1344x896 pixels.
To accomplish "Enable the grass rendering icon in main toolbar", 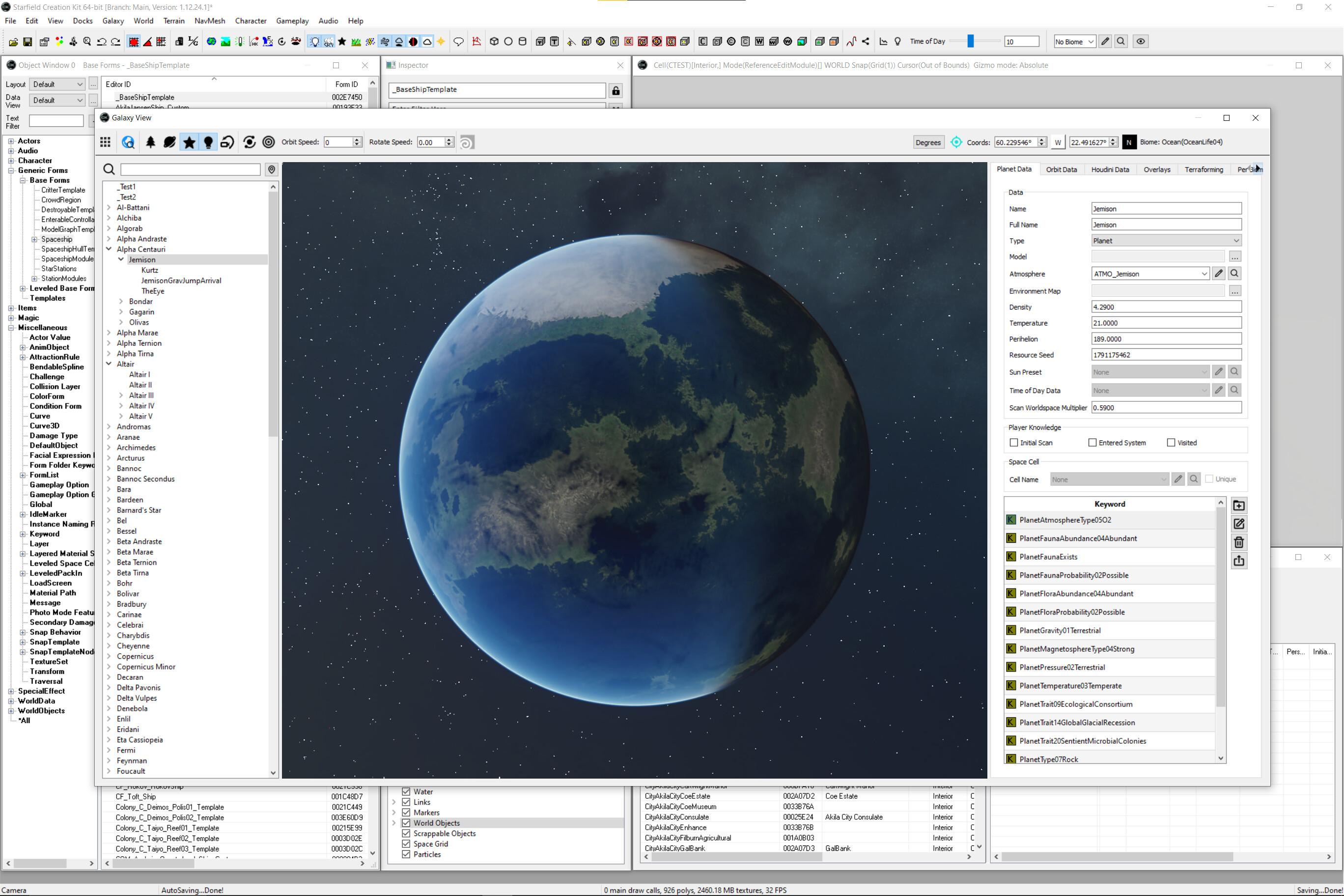I will pos(357,41).
